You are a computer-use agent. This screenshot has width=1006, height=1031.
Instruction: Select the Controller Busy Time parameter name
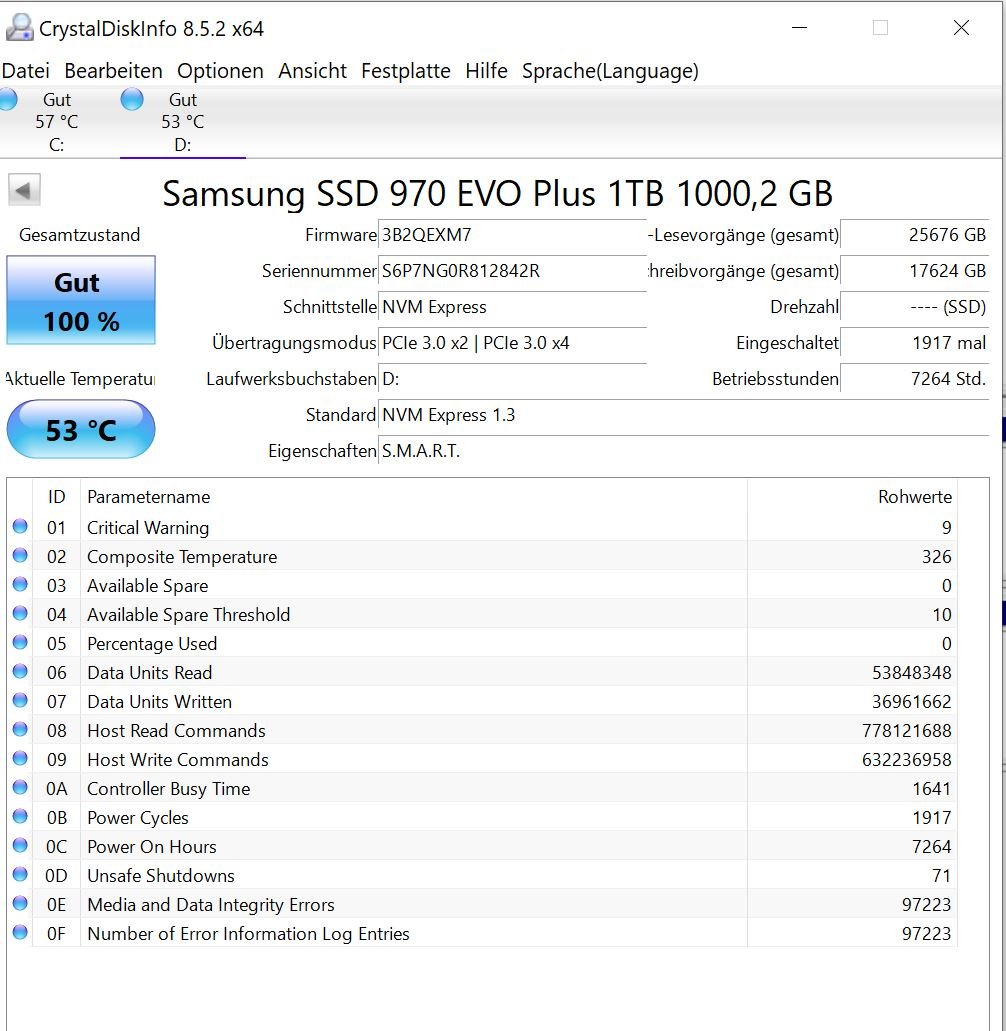point(168,789)
